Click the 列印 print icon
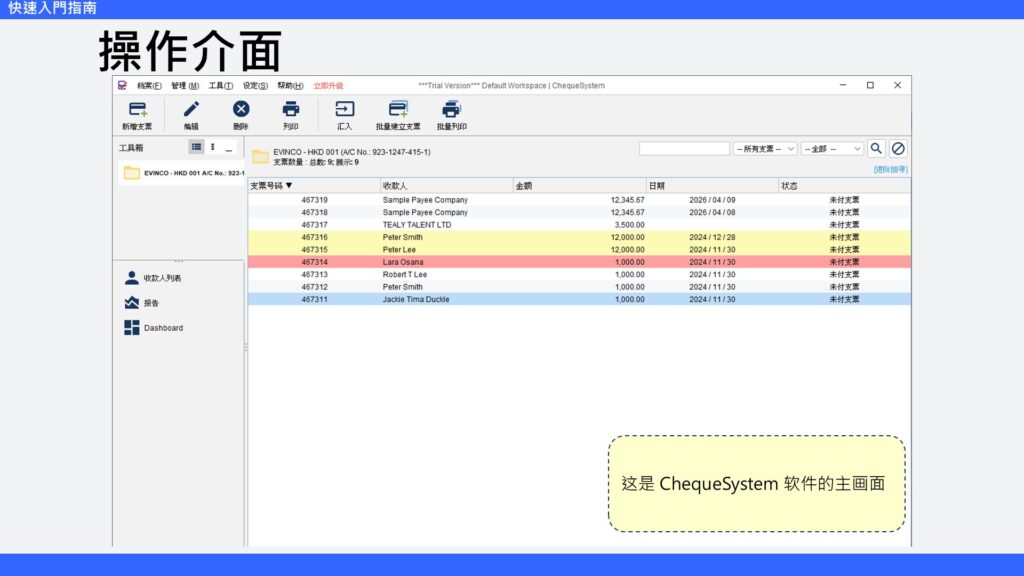The height and width of the screenshot is (576, 1024). (291, 109)
